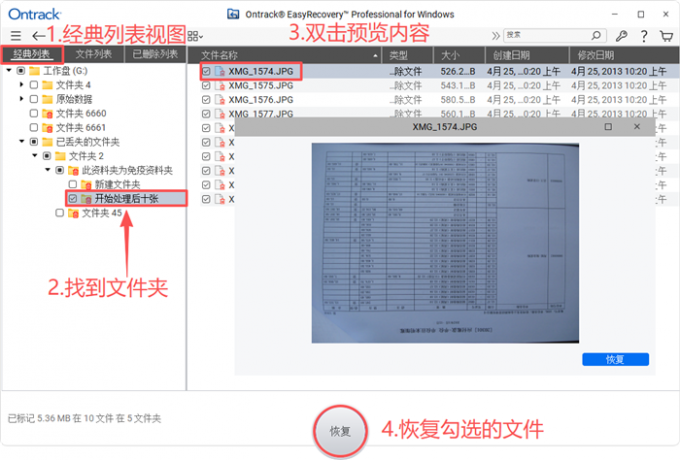Open the activation key icon
The image size is (680, 460).
pyautogui.click(x=621, y=36)
